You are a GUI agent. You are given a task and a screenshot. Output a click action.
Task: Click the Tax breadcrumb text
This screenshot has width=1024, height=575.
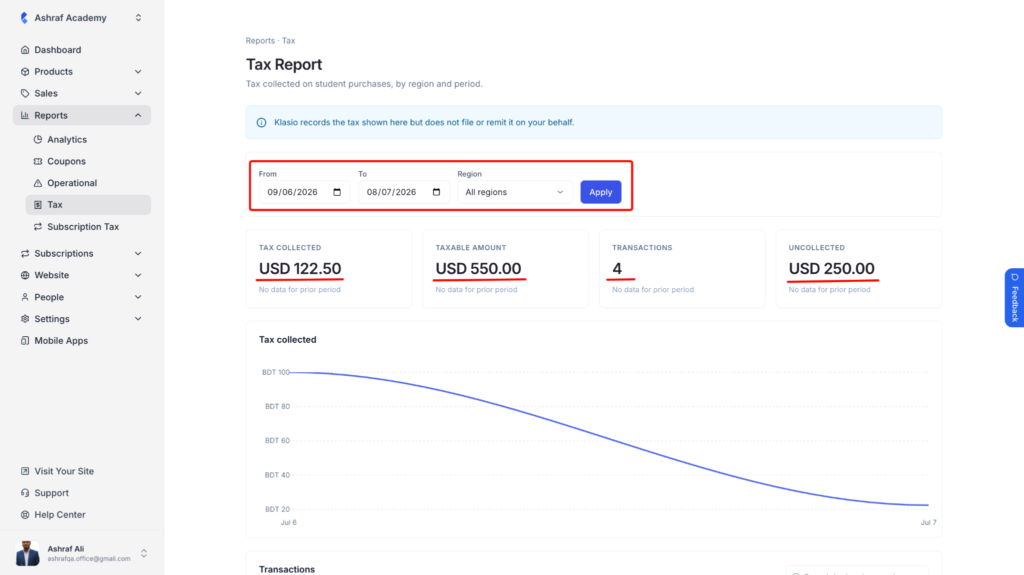(x=289, y=41)
